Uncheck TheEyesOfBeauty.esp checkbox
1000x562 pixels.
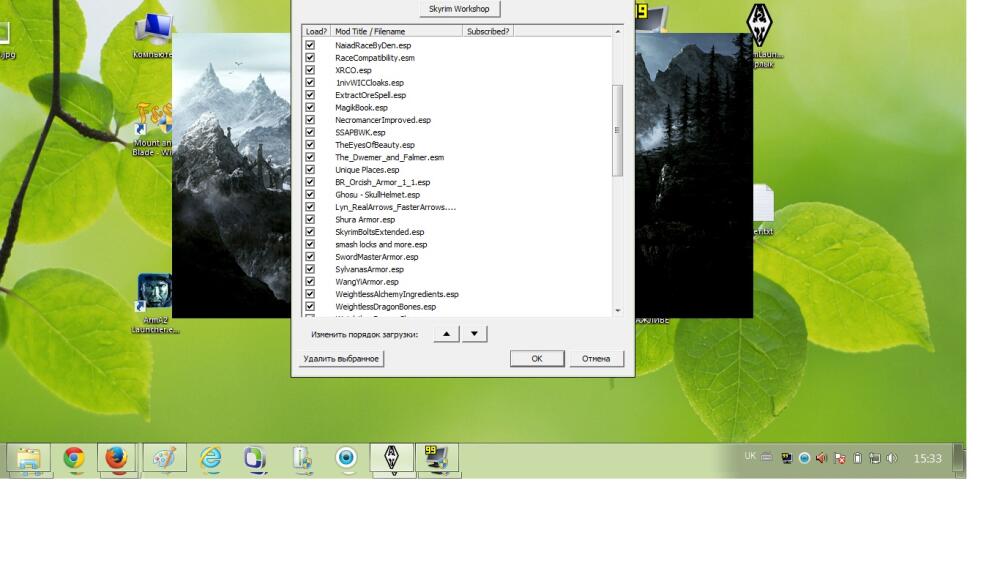click(310, 145)
